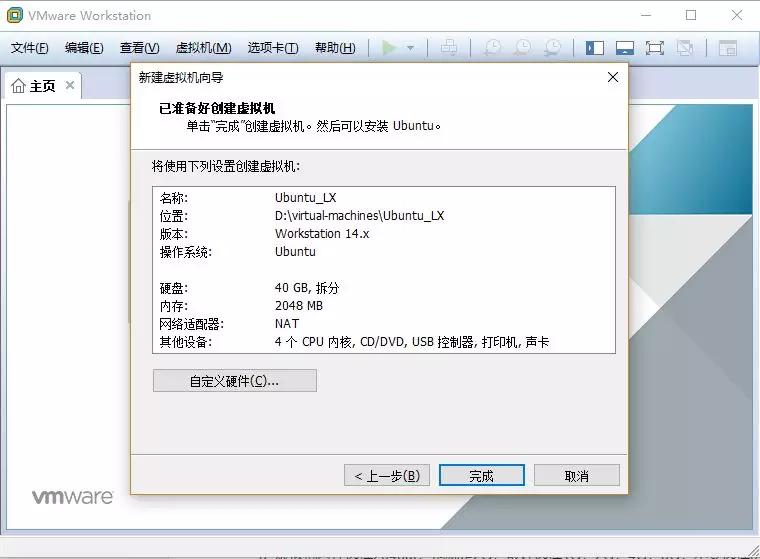
Task: Open the 查看(V) menu
Action: [140, 48]
